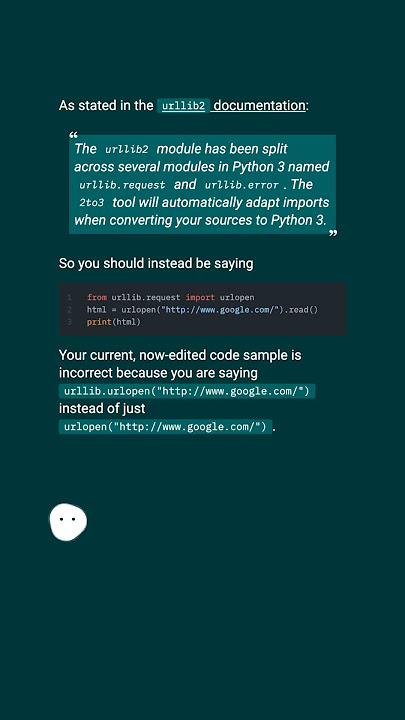
Task: Click the 'So you should instead be saying' text
Action: click(156, 264)
